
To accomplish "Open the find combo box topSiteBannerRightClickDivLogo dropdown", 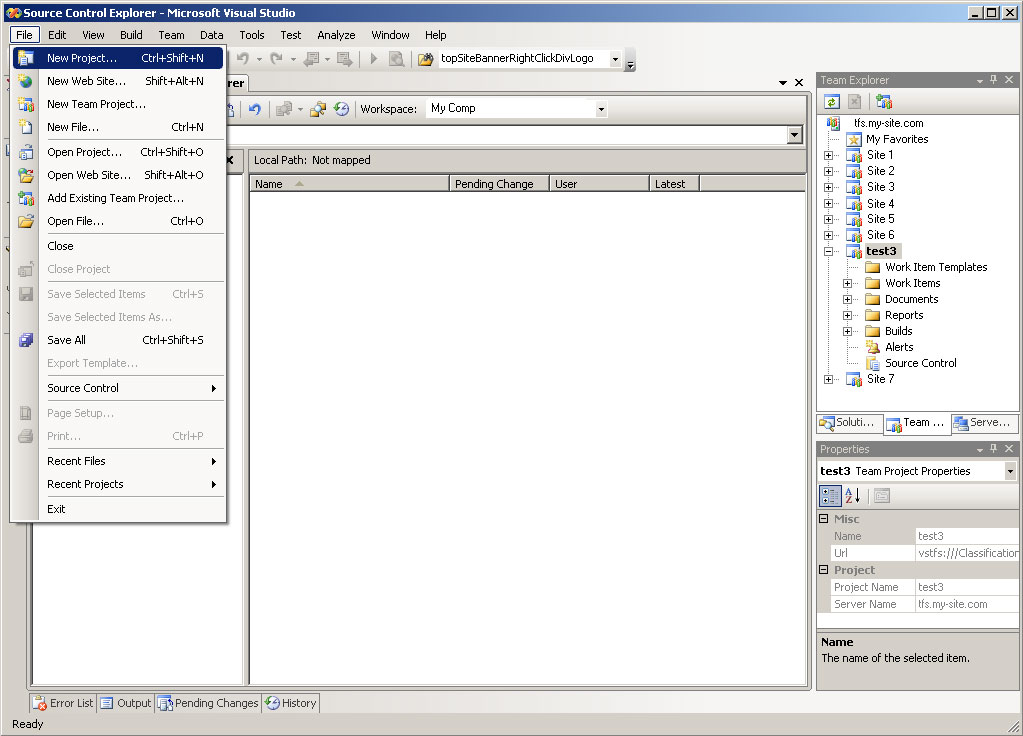I will (x=615, y=59).
